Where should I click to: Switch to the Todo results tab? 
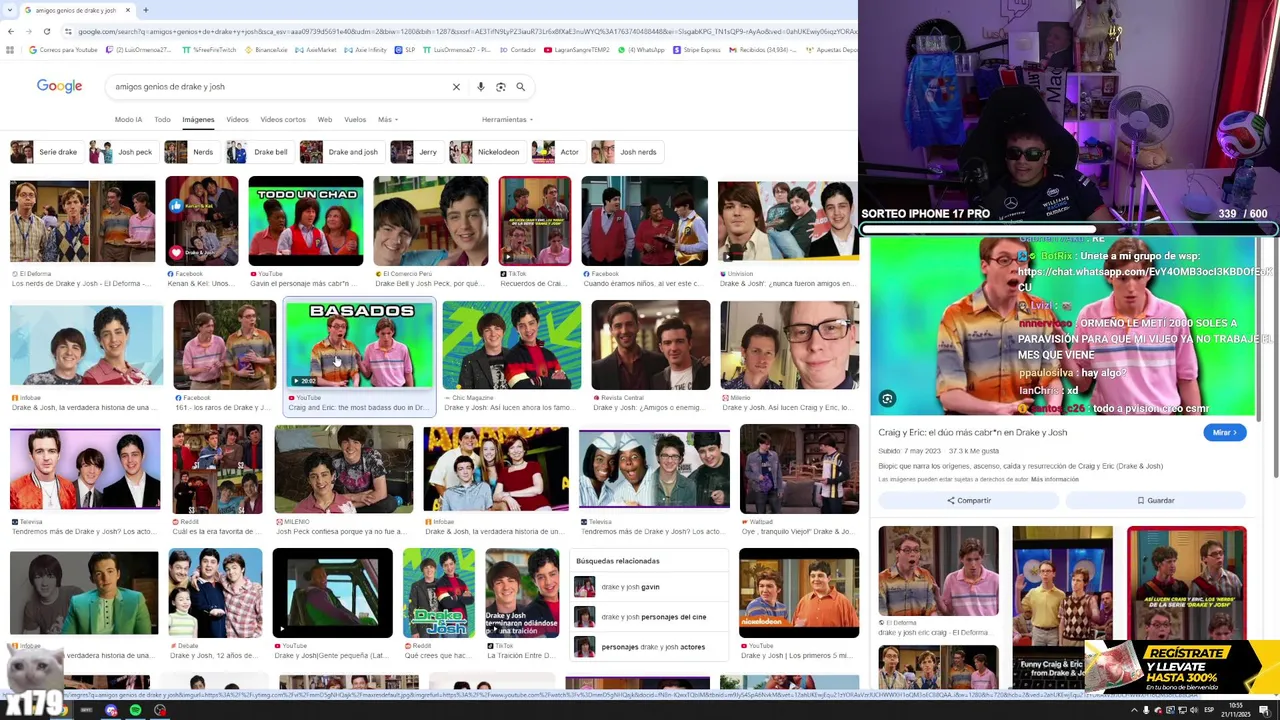(x=162, y=119)
